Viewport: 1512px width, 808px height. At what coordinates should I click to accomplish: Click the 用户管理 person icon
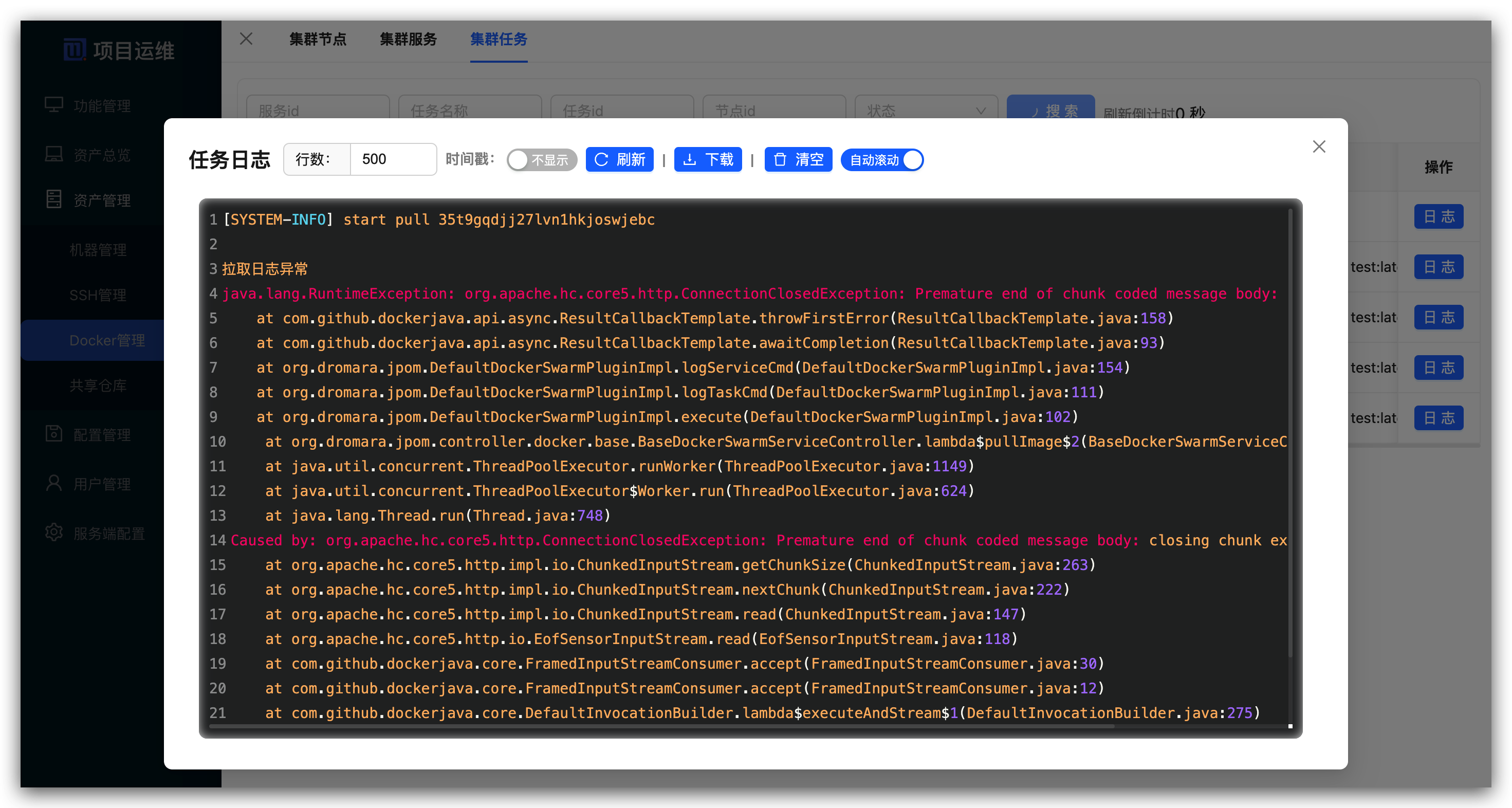click(x=54, y=483)
